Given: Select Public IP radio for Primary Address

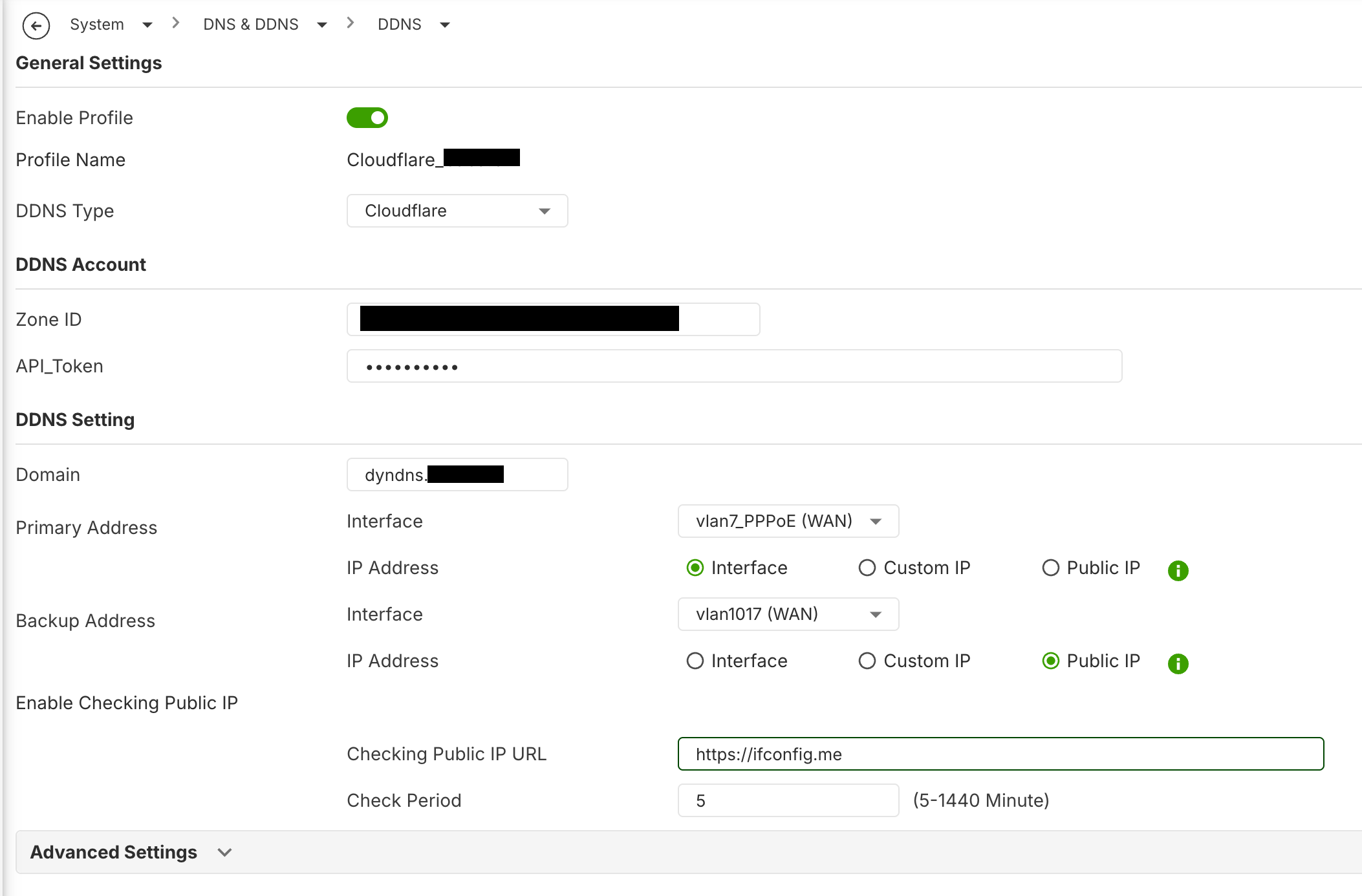Looking at the screenshot, I should point(1051,568).
